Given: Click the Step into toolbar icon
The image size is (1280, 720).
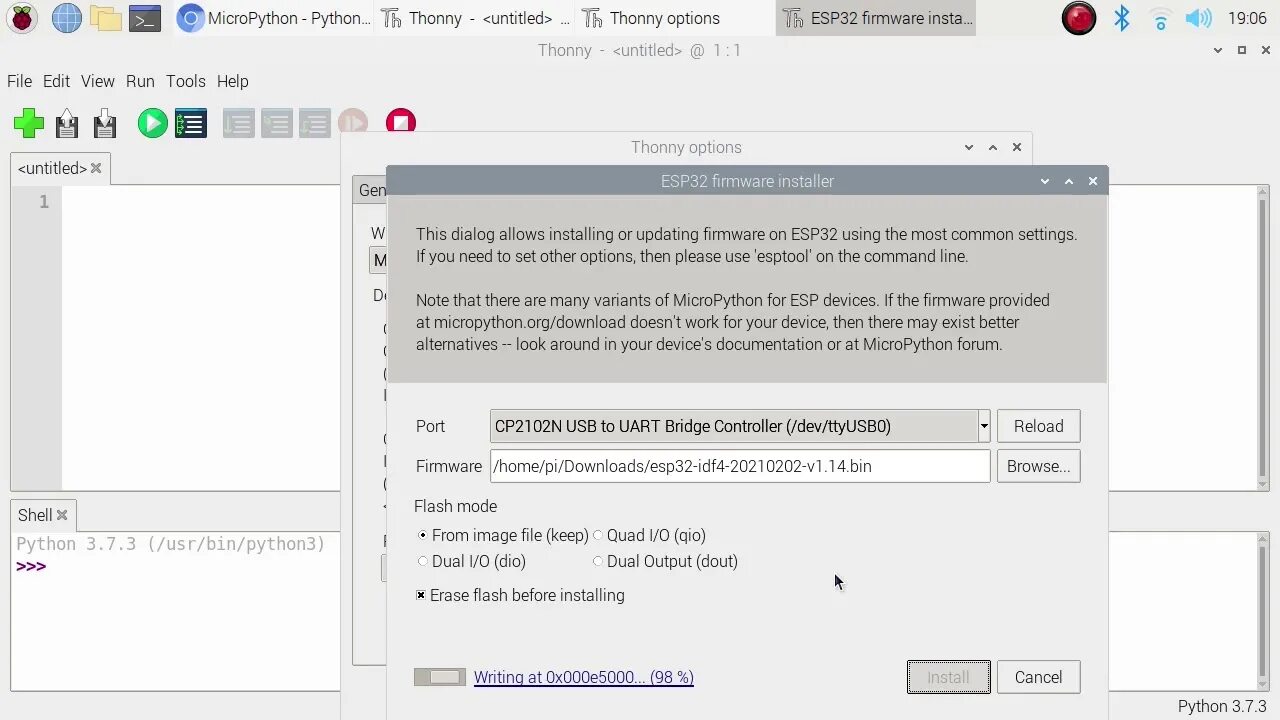Looking at the screenshot, I should pyautogui.click(x=276, y=123).
